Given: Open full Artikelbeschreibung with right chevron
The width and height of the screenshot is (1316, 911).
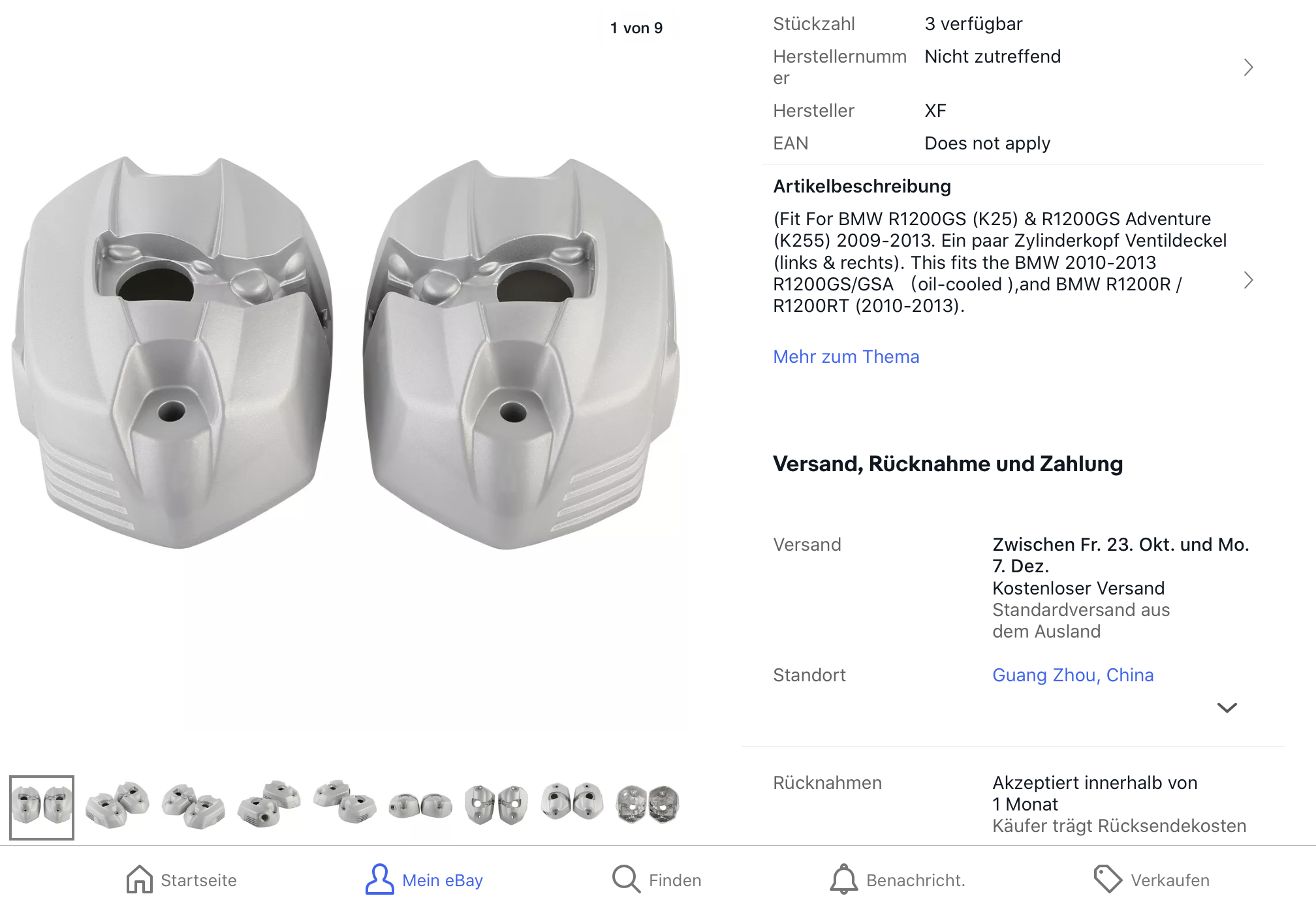Looking at the screenshot, I should pos(1248,281).
